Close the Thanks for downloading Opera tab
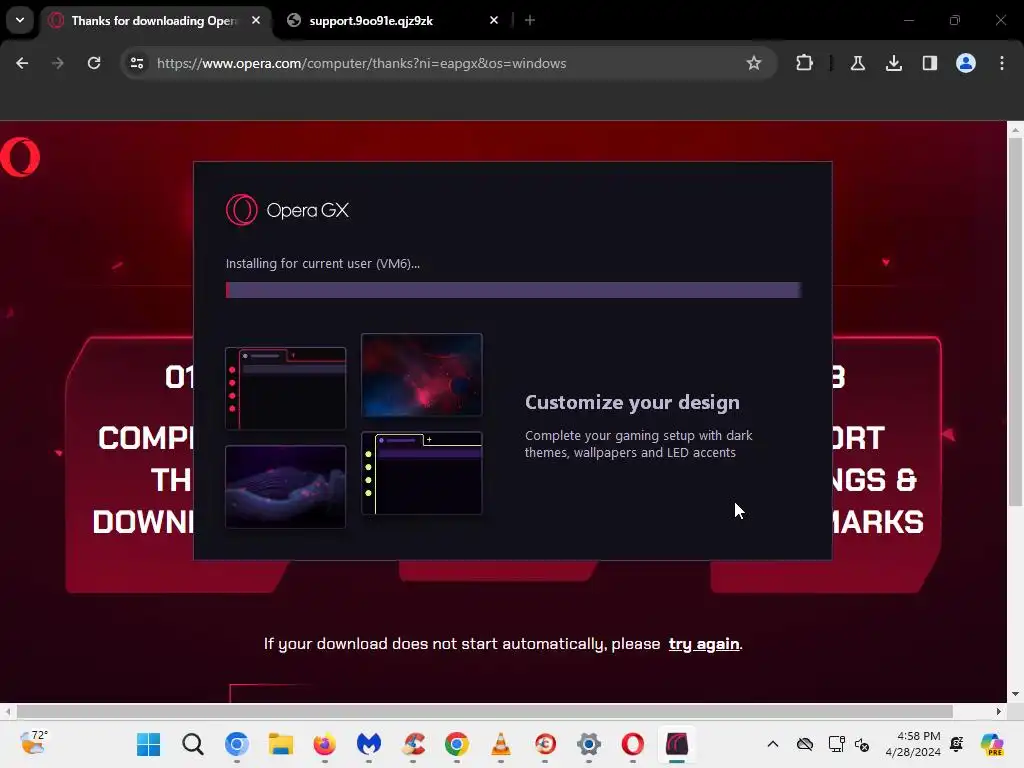 (256, 20)
